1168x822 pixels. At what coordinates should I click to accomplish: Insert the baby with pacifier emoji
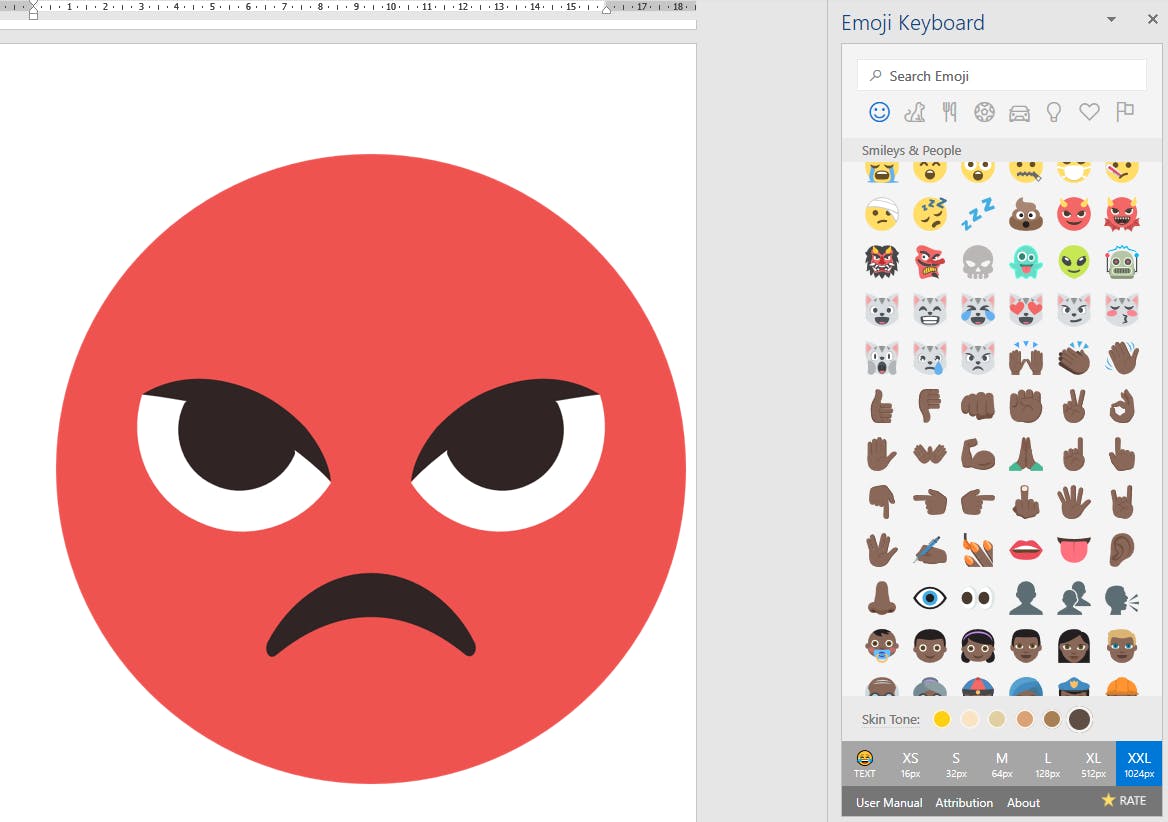pyautogui.click(x=881, y=646)
